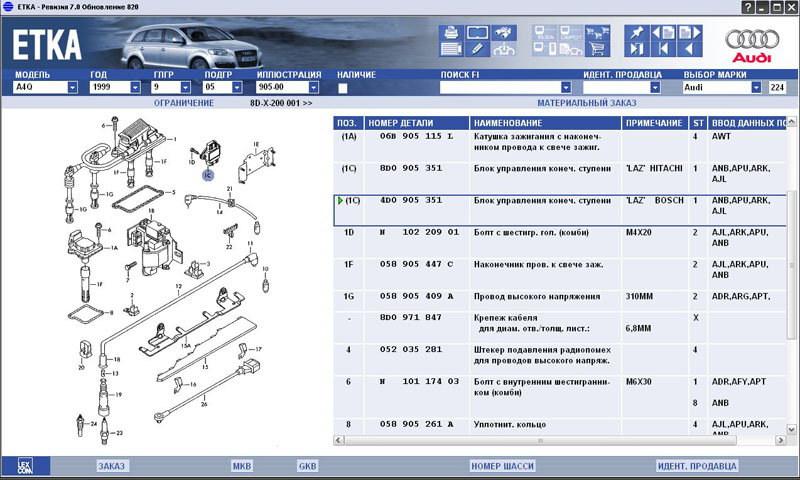Image resolution: width=800 pixels, height=480 pixels.
Task: Select part number 06B 905 115 L
Action: coord(416,136)
